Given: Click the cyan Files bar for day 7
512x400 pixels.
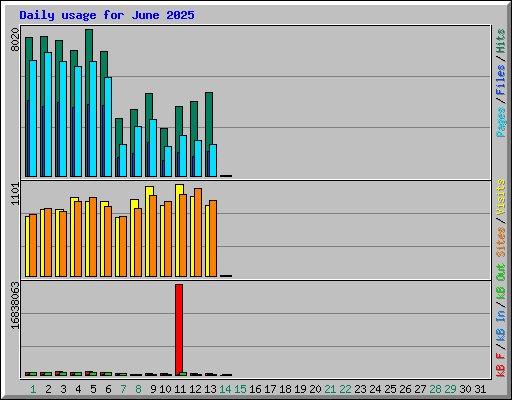Looking at the screenshot, I should click(123, 160).
